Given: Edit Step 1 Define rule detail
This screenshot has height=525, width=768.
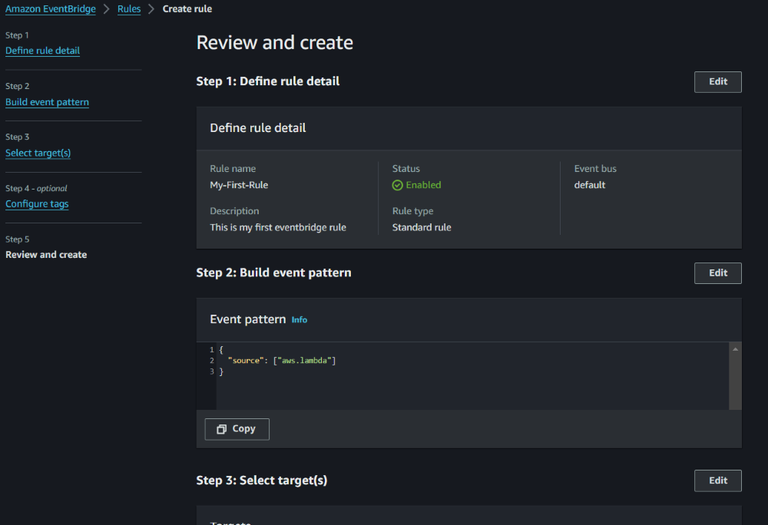Looking at the screenshot, I should click(x=717, y=82).
